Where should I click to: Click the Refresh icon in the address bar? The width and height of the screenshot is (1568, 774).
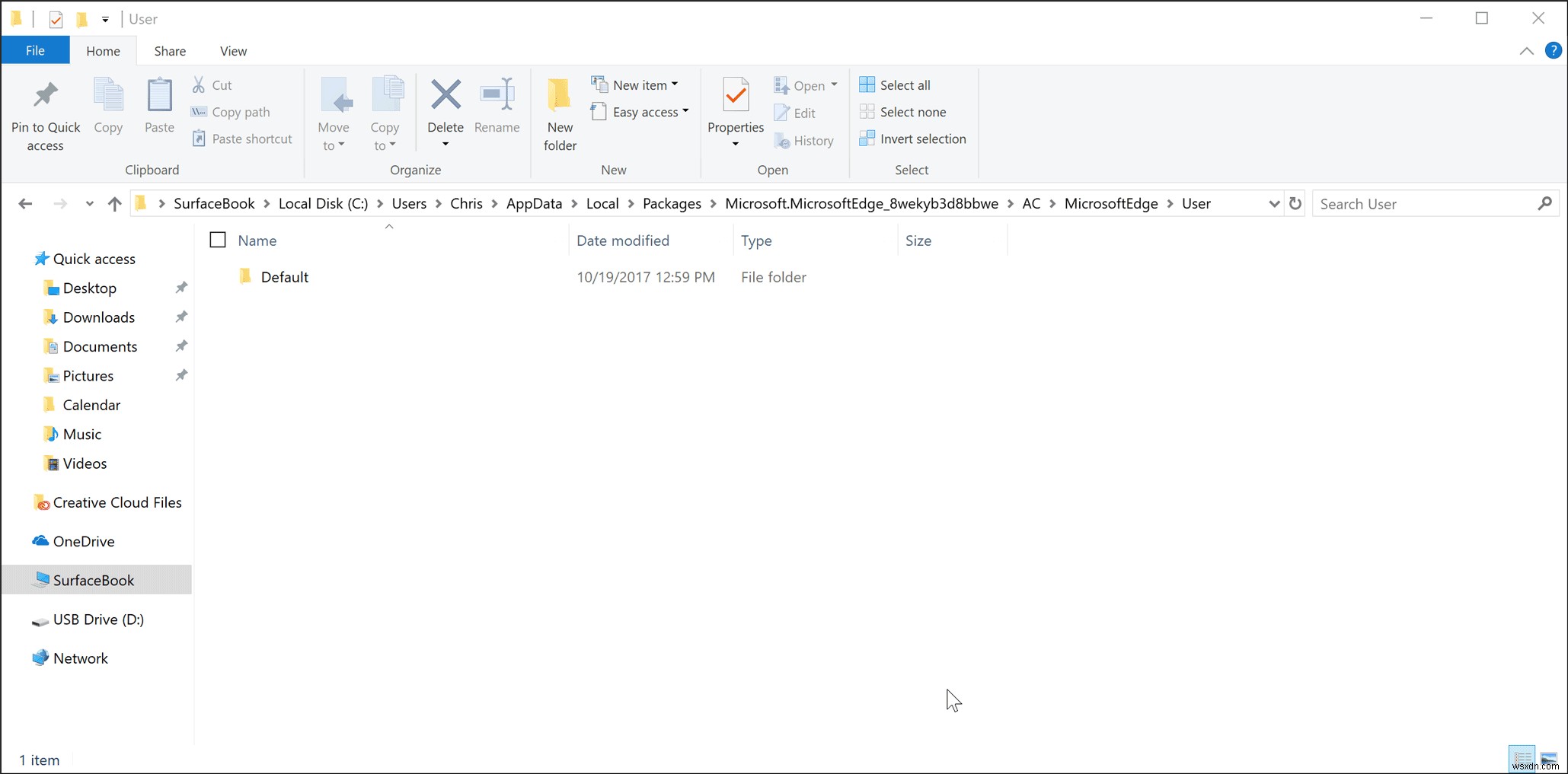pyautogui.click(x=1296, y=203)
